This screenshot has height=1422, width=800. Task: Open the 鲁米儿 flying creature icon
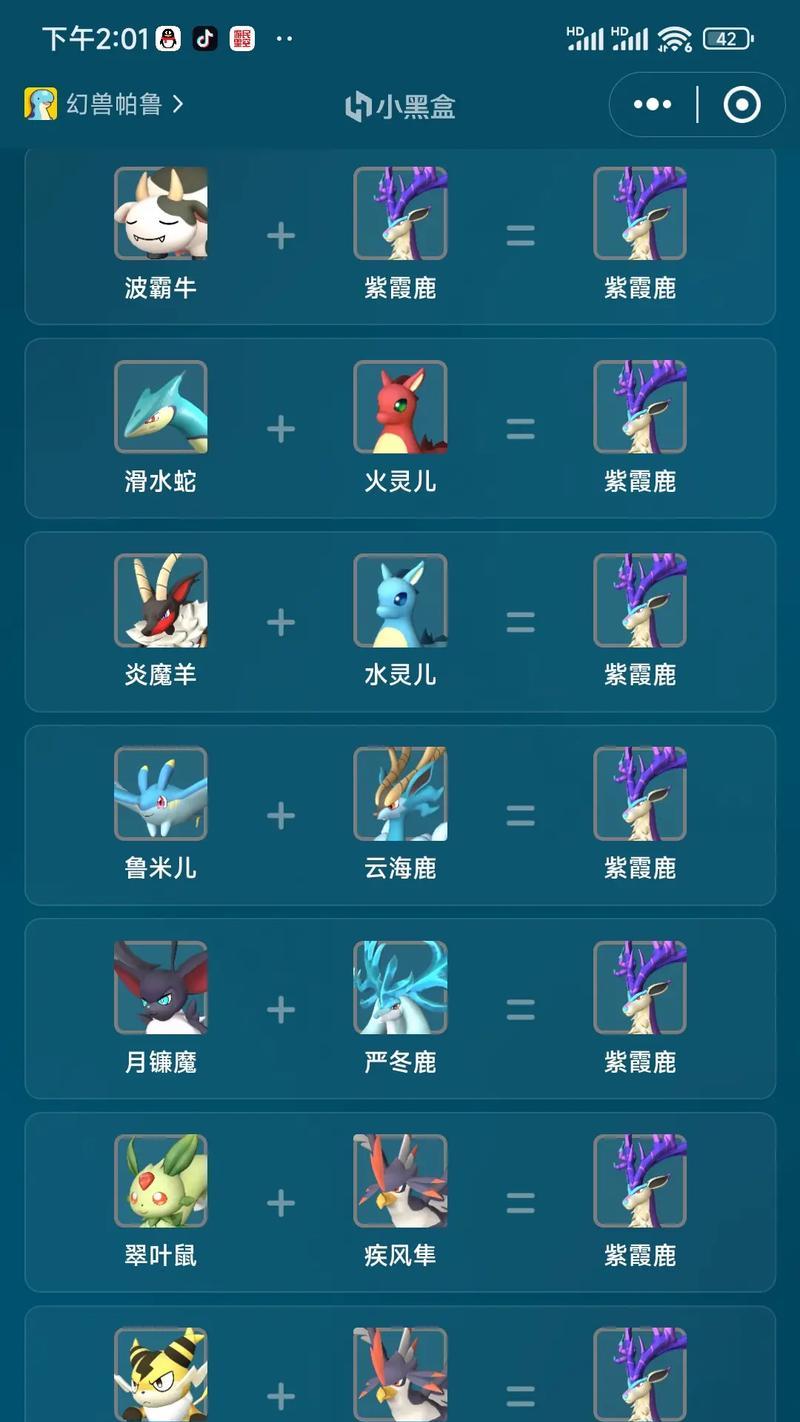click(x=161, y=794)
